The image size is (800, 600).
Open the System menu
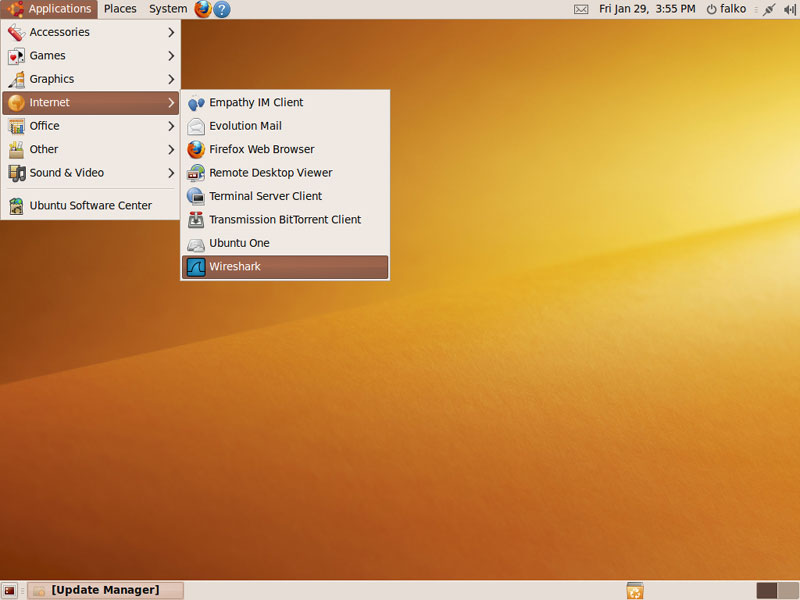pos(167,9)
